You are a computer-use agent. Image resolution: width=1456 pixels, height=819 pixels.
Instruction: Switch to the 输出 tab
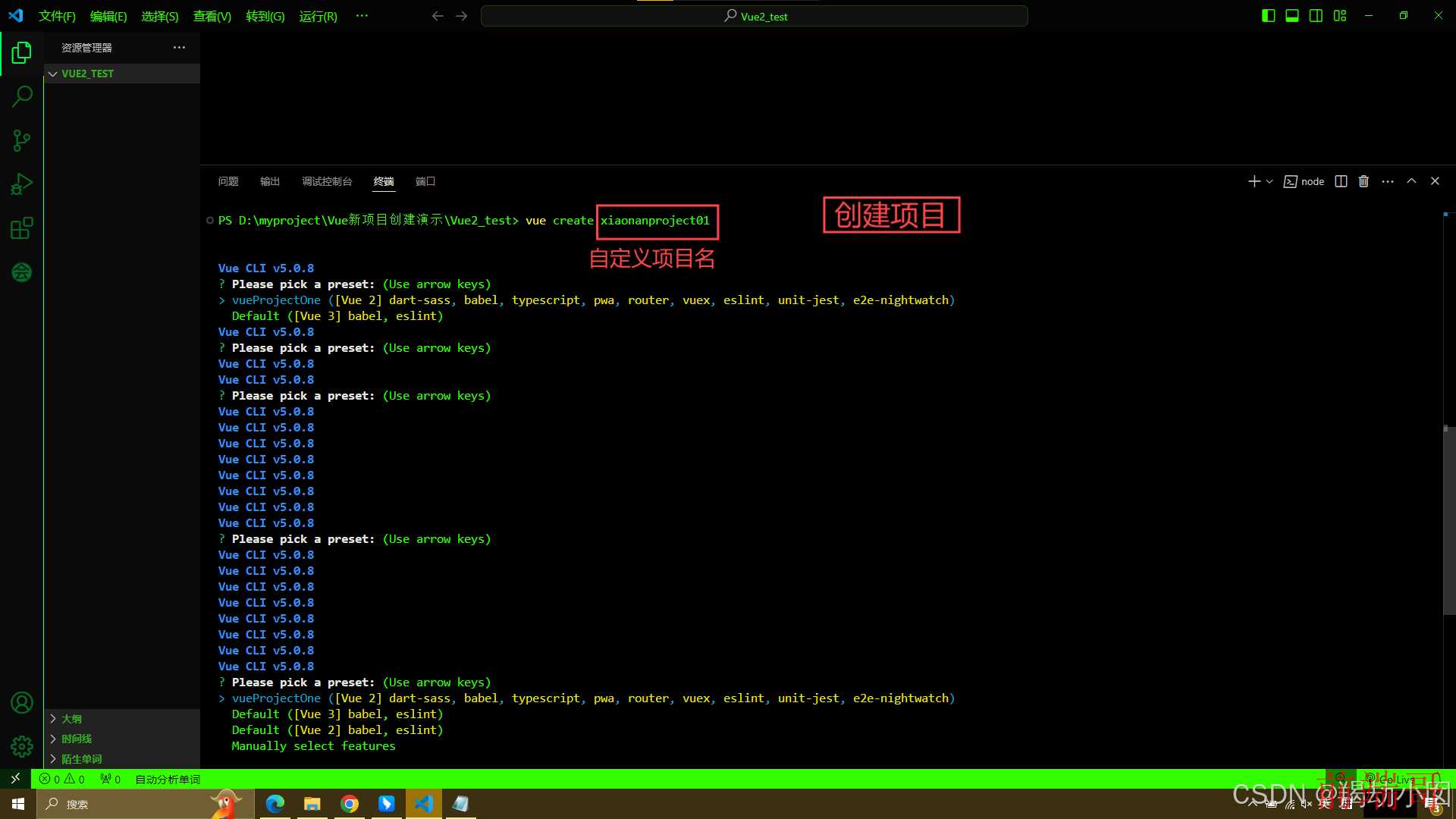(x=270, y=181)
